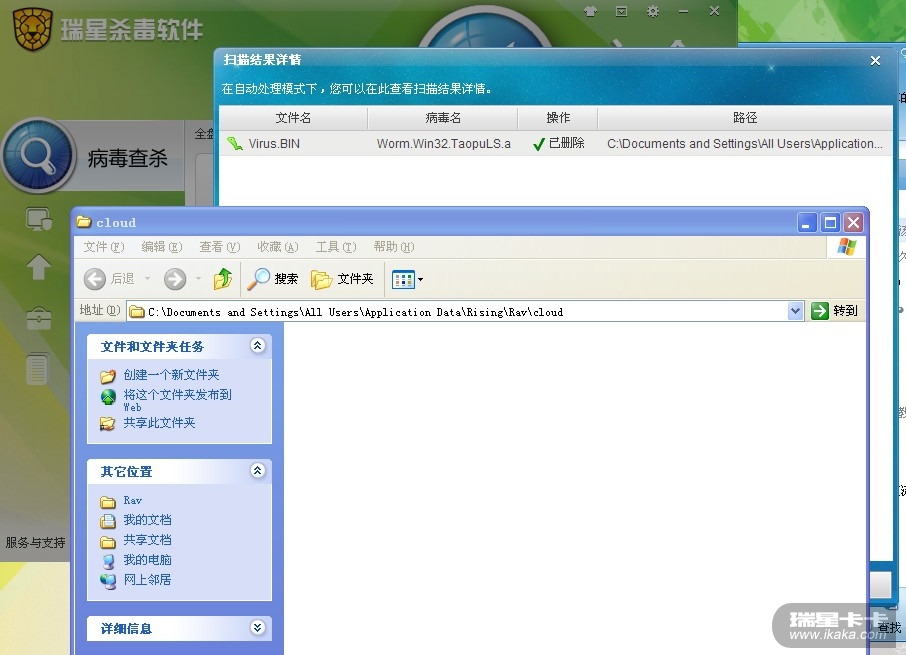Select the C:\Documents and Settings path cell

click(x=745, y=144)
